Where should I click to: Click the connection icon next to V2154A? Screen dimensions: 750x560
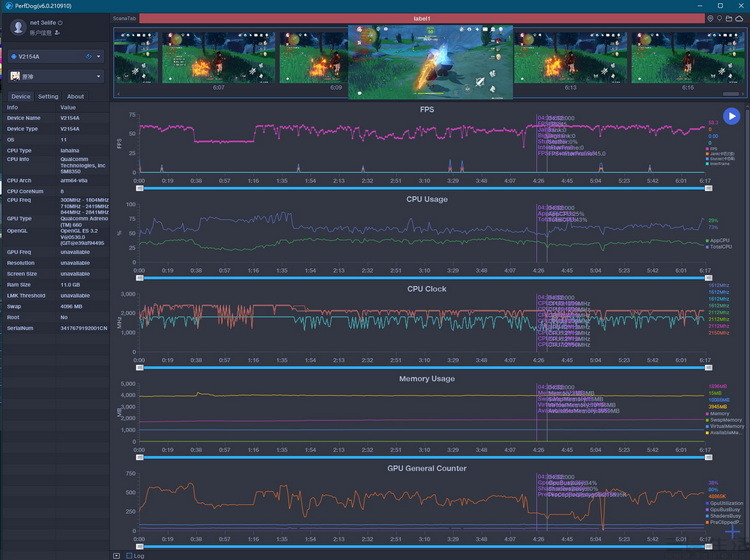point(88,56)
